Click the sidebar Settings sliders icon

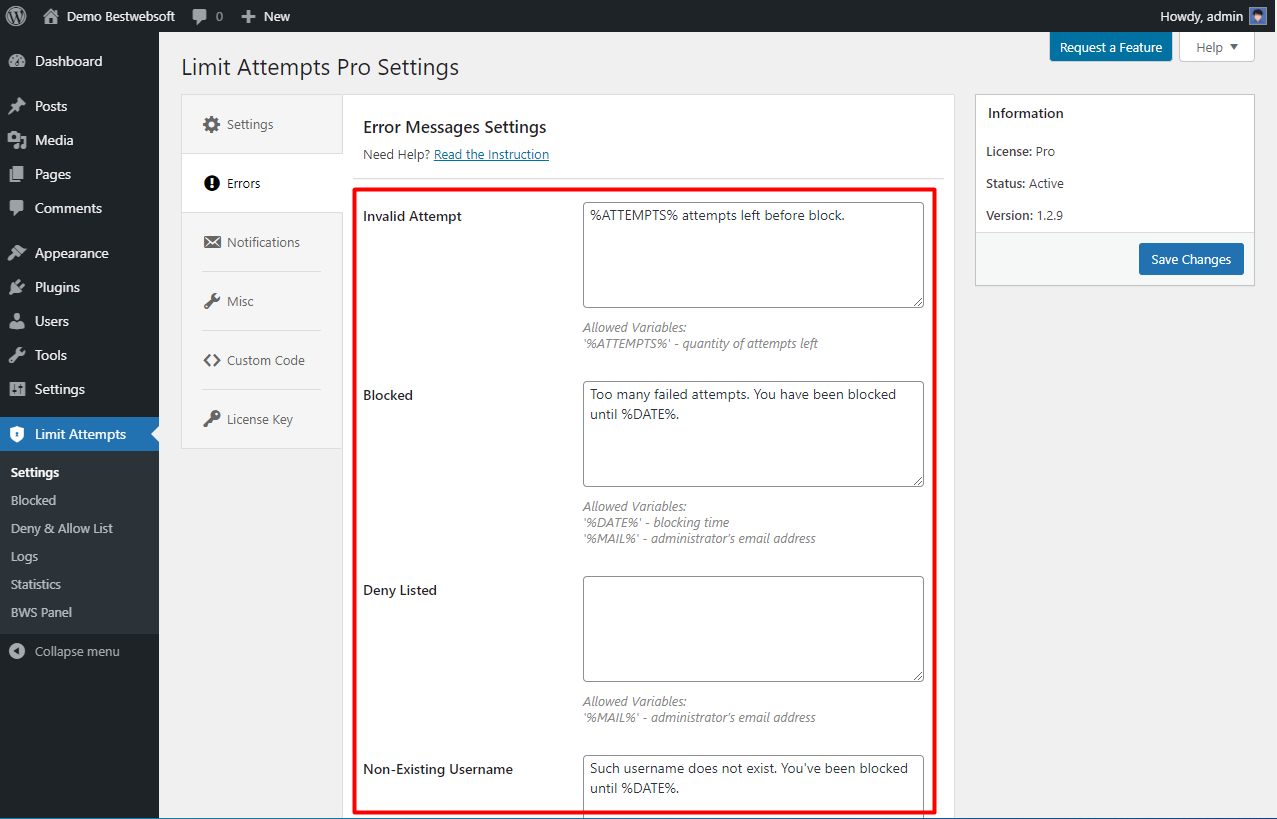17,389
